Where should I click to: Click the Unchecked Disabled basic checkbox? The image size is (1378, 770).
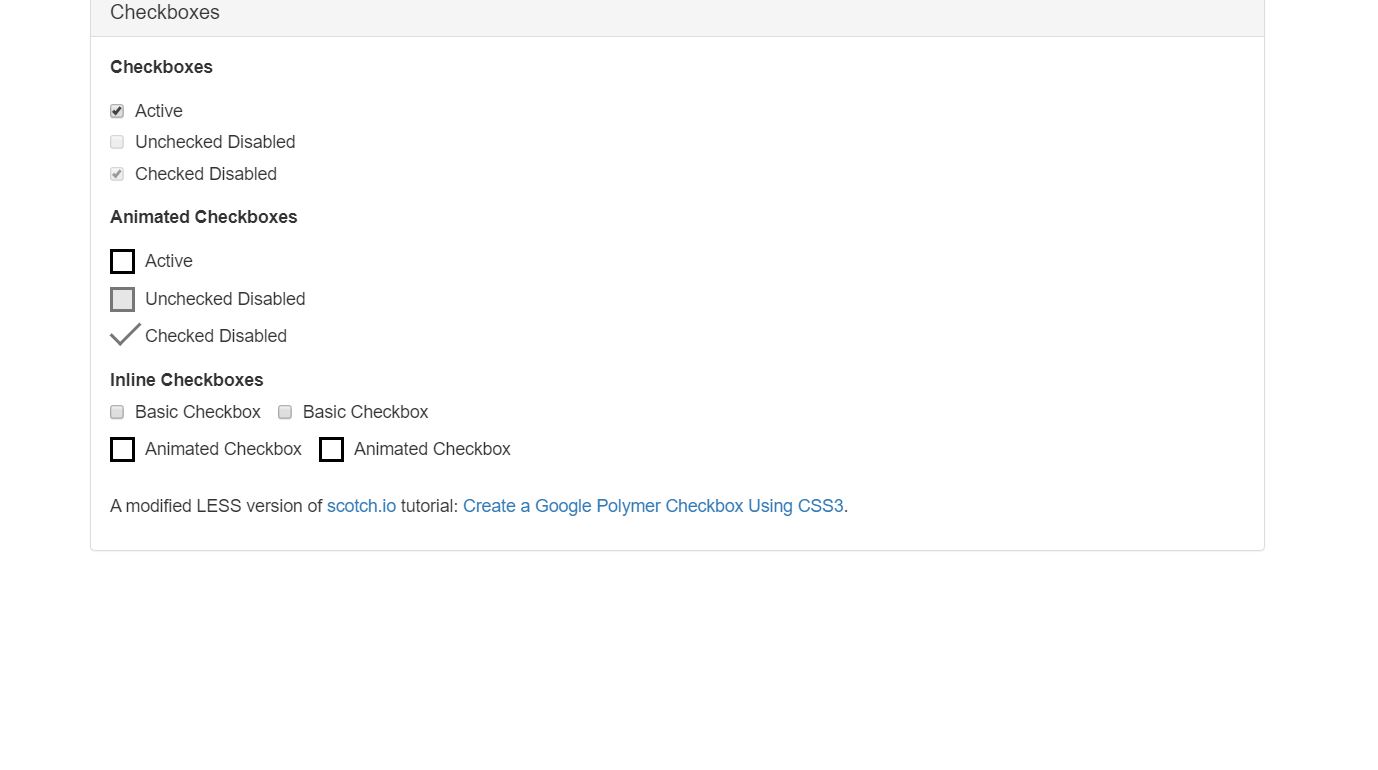117,142
